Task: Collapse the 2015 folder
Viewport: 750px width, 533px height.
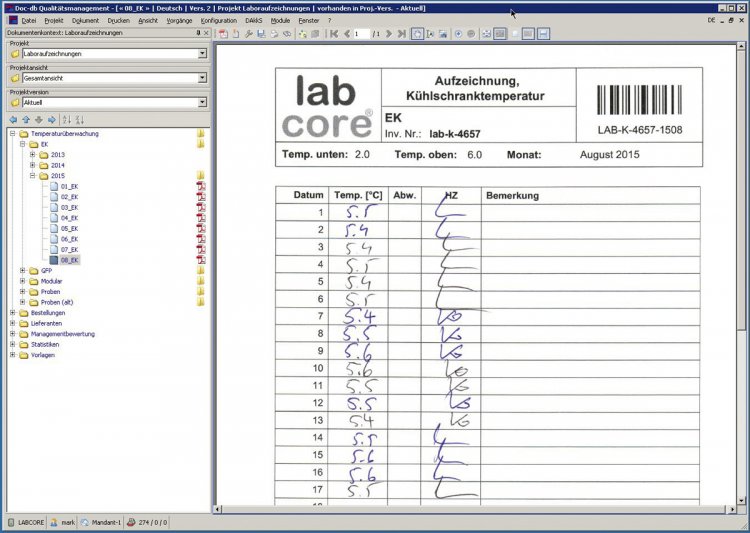Action: click(x=33, y=176)
